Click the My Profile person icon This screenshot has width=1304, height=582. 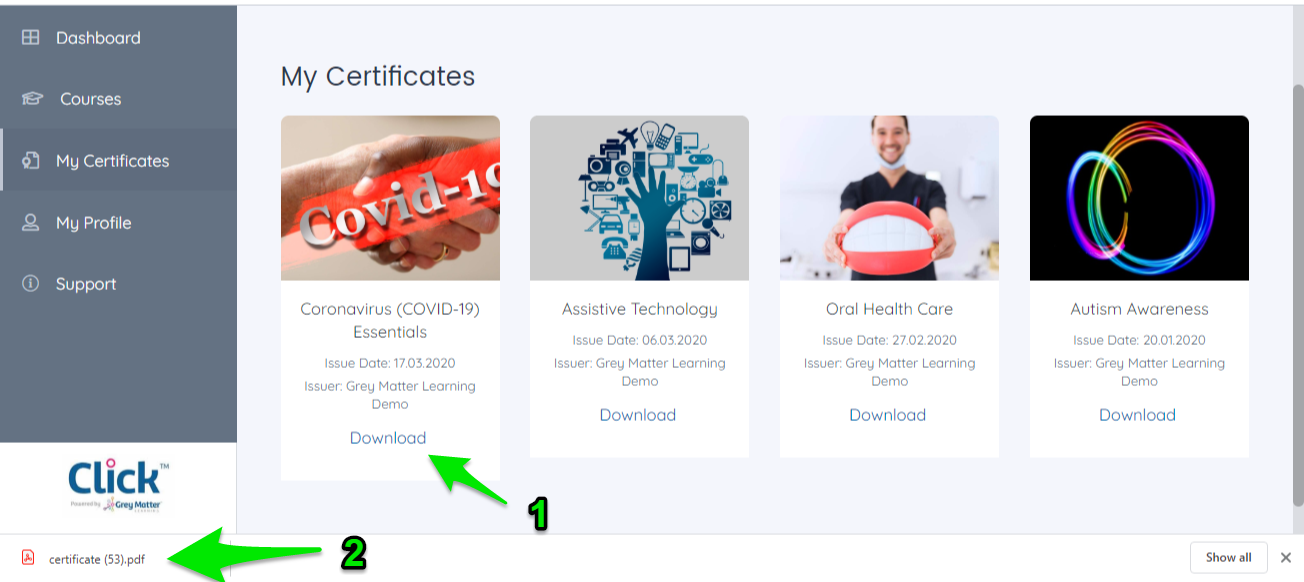tap(31, 223)
